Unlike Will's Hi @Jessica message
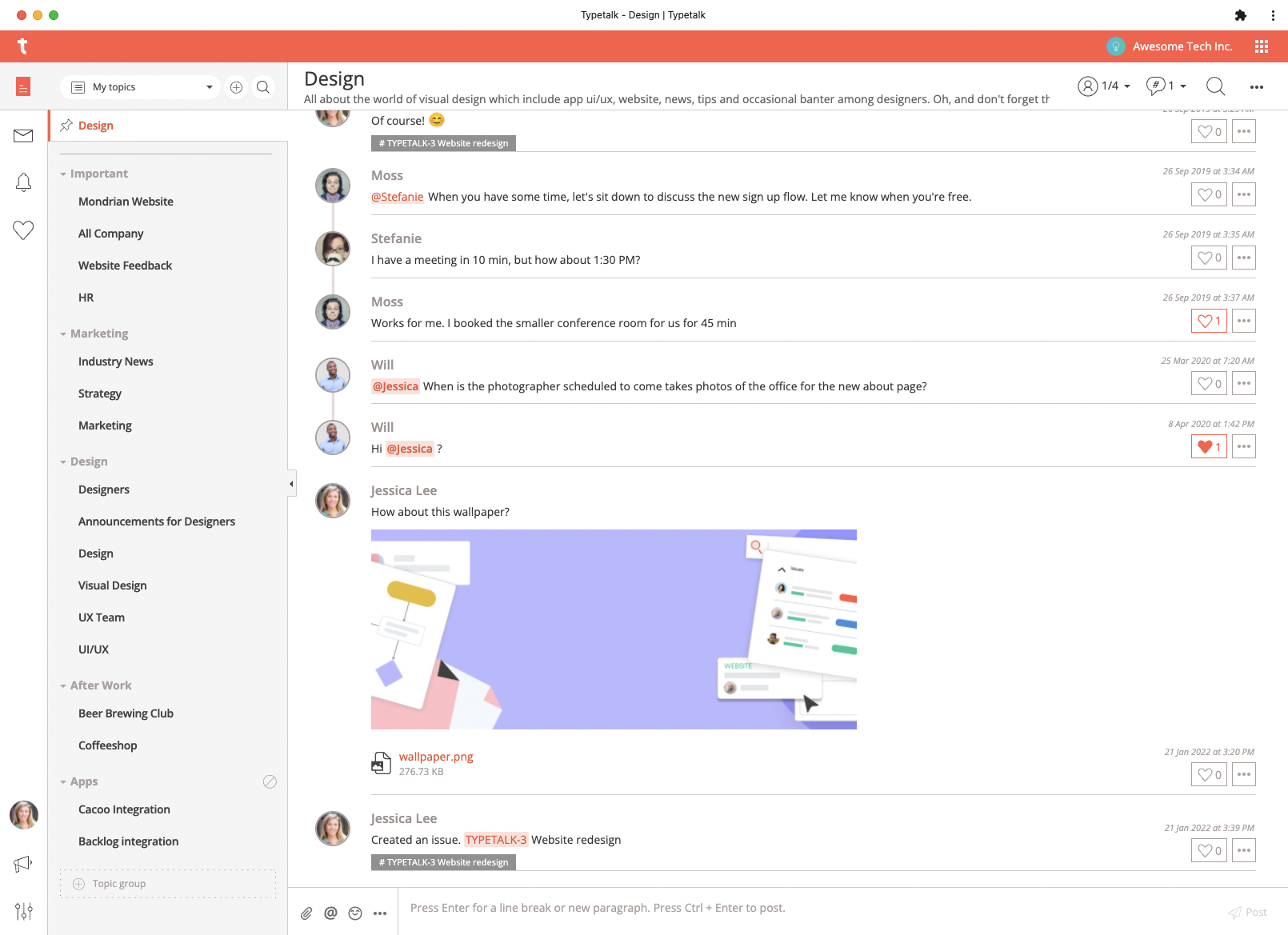Image resolution: width=1288 pixels, height=935 pixels. (1209, 446)
